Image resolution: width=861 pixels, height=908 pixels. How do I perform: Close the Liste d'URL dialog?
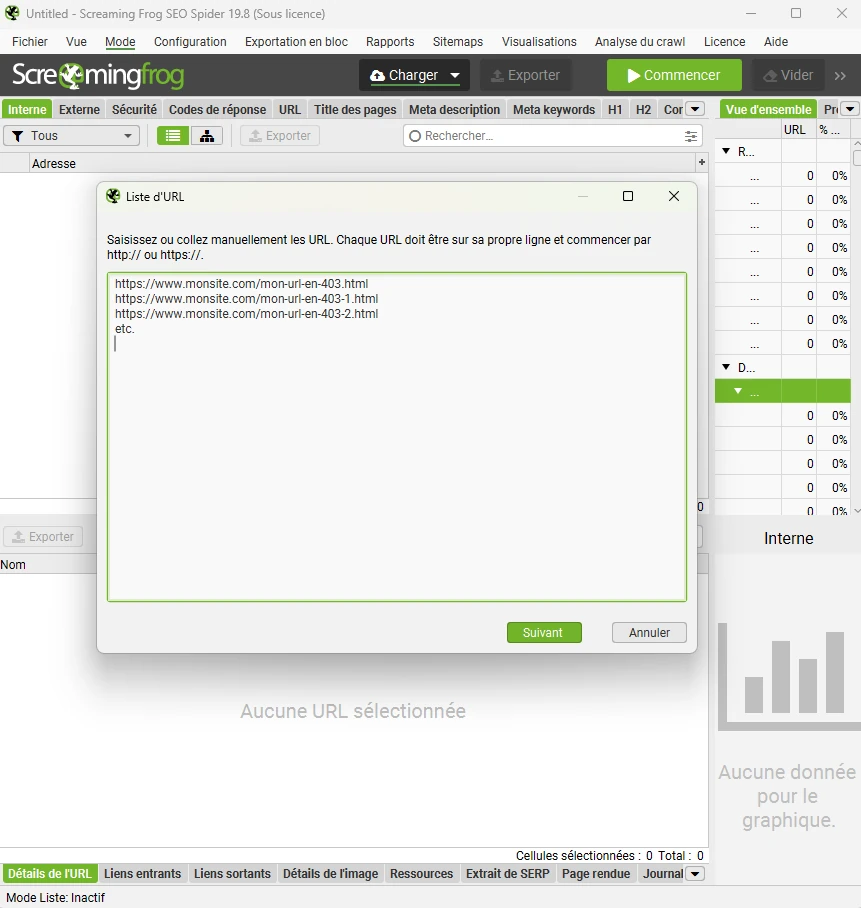(674, 196)
